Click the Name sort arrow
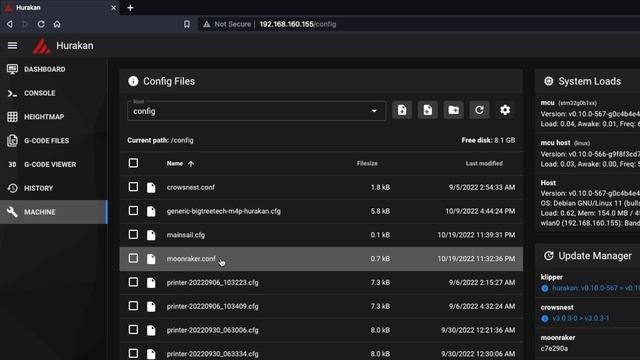 [191, 164]
